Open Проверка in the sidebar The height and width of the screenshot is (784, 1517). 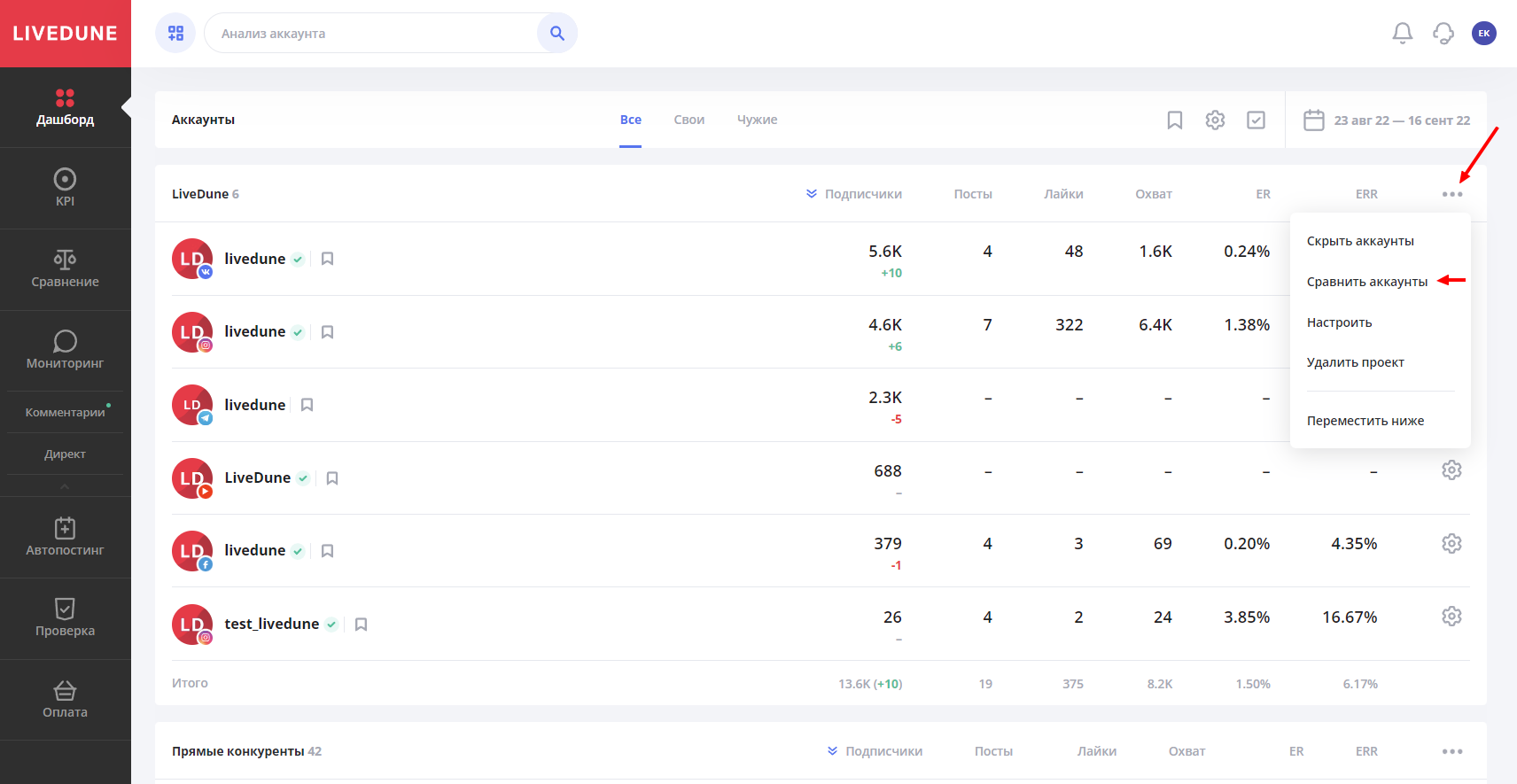(x=66, y=618)
